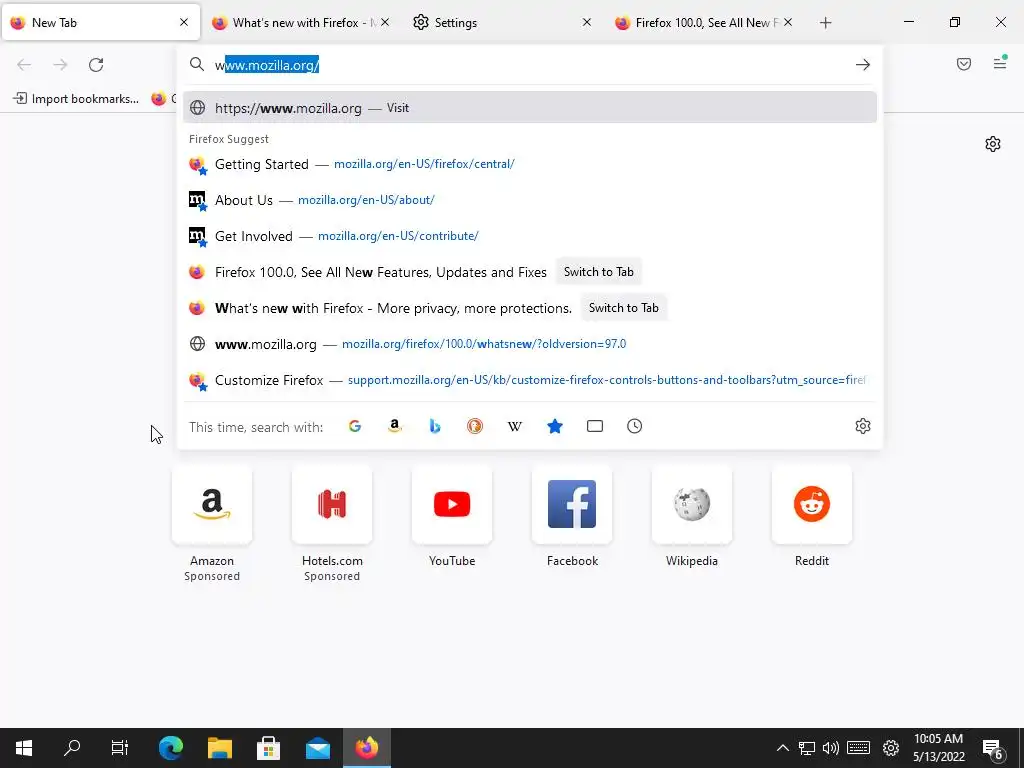Open About Us bookmark suggestion
This screenshot has height=768, width=1024.
click(x=530, y=200)
